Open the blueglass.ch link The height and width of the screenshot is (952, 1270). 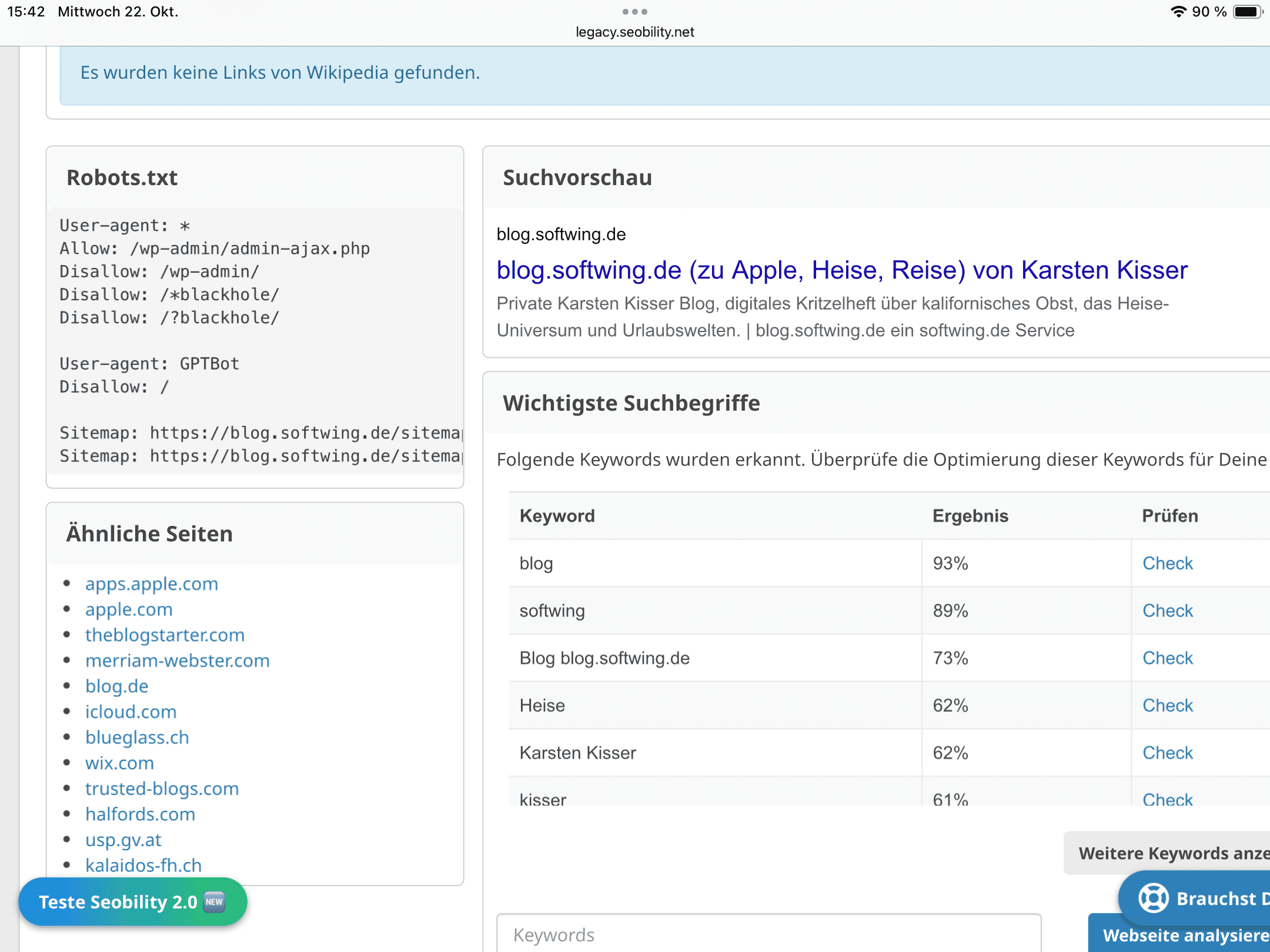pyautogui.click(x=137, y=737)
